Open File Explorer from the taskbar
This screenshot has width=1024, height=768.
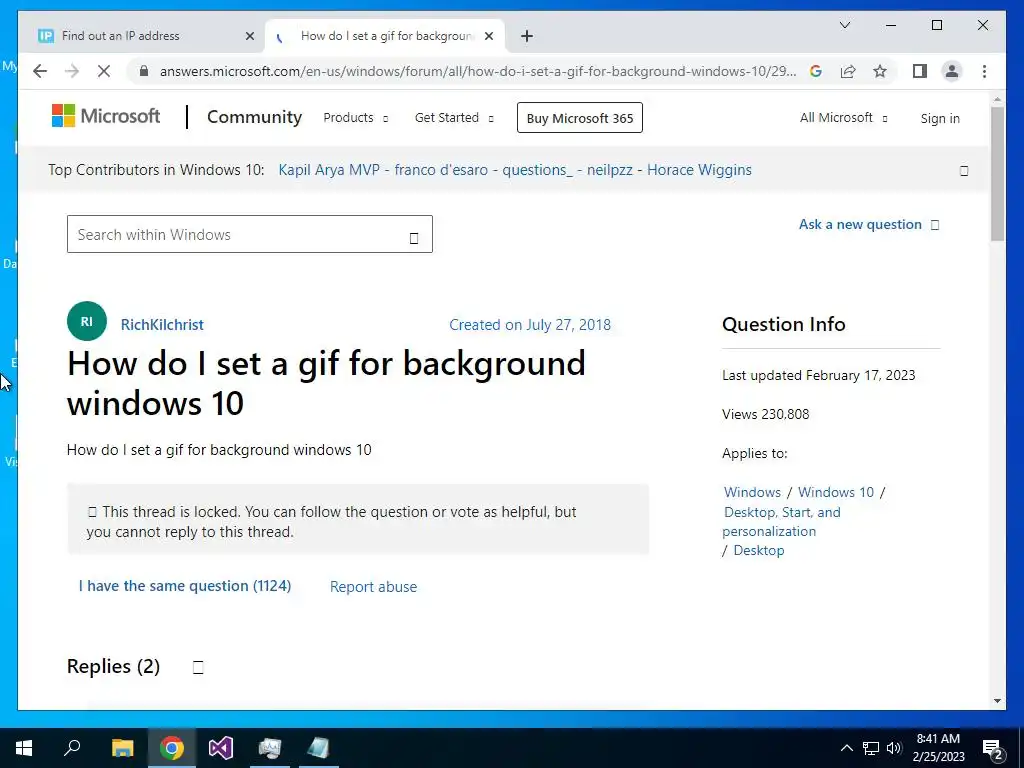(x=122, y=748)
